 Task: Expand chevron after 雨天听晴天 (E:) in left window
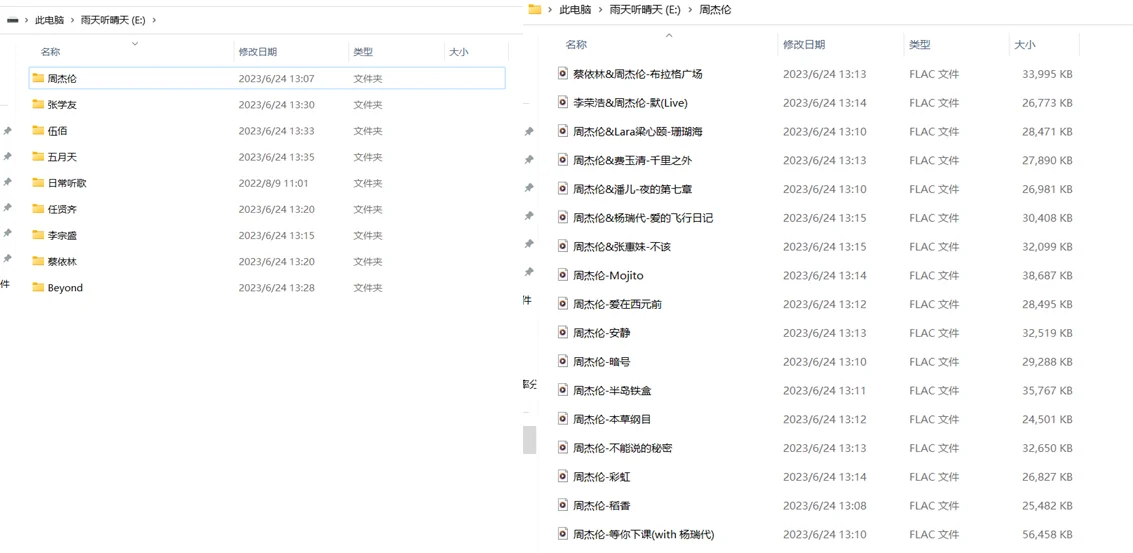point(155,20)
